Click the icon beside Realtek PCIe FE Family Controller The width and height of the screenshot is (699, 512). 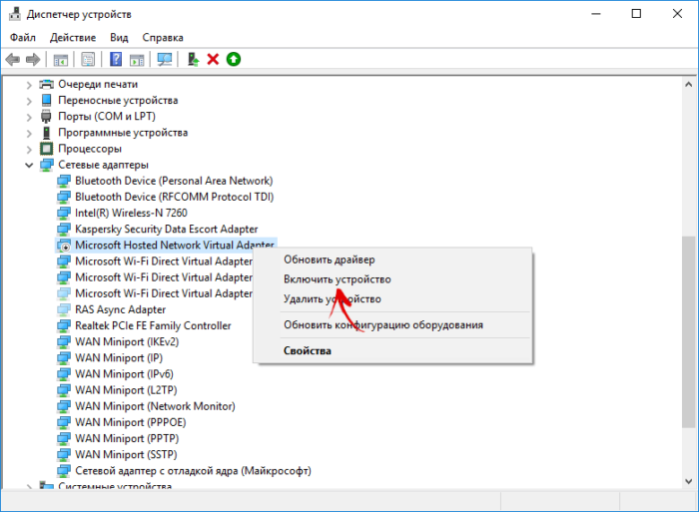click(x=64, y=326)
